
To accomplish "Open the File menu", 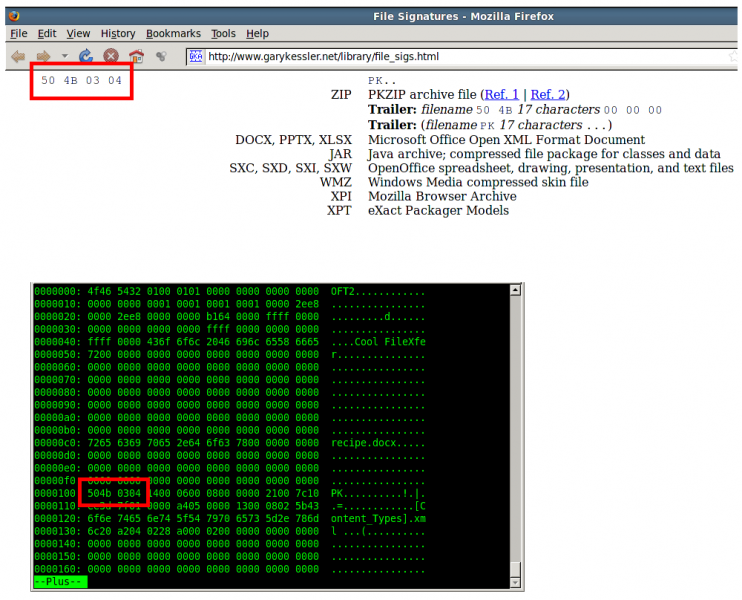I will point(19,34).
